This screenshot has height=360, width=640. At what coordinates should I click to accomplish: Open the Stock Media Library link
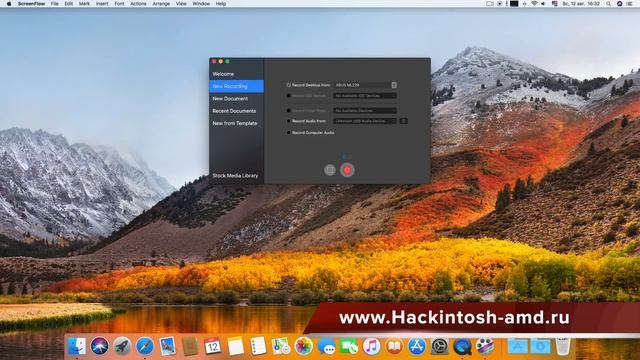pyautogui.click(x=235, y=176)
